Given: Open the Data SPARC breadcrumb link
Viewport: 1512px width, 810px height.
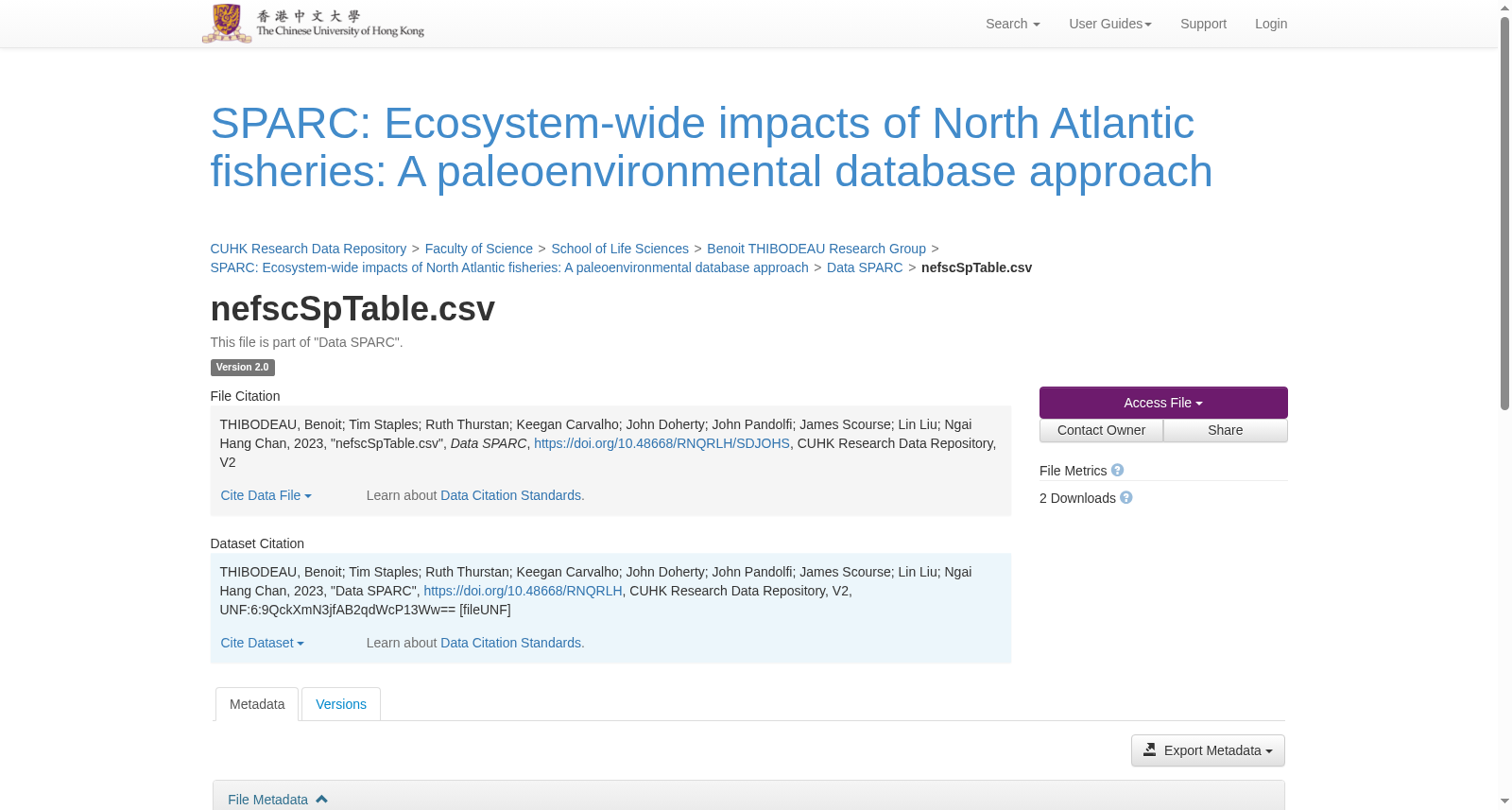Looking at the screenshot, I should (x=865, y=267).
